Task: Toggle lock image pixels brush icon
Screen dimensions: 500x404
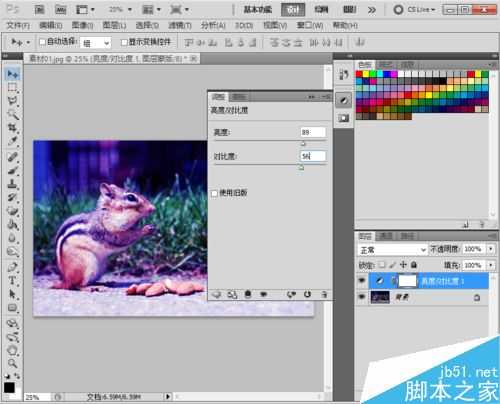Action: coord(392,265)
